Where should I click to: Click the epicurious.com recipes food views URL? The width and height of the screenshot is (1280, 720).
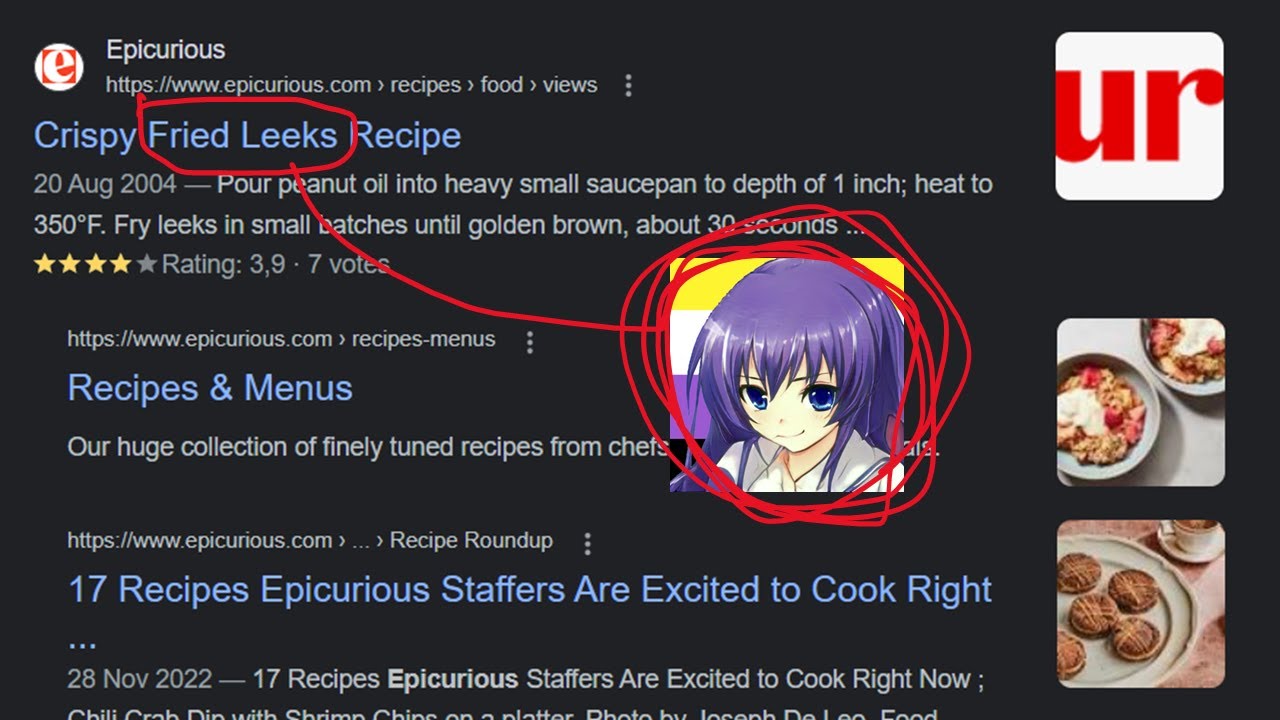pyautogui.click(x=352, y=85)
